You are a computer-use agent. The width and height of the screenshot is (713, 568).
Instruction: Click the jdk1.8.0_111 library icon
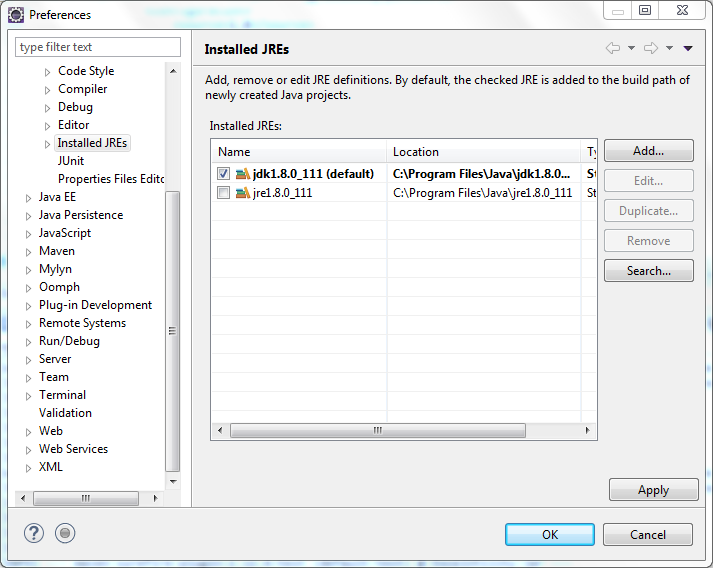click(x=243, y=174)
